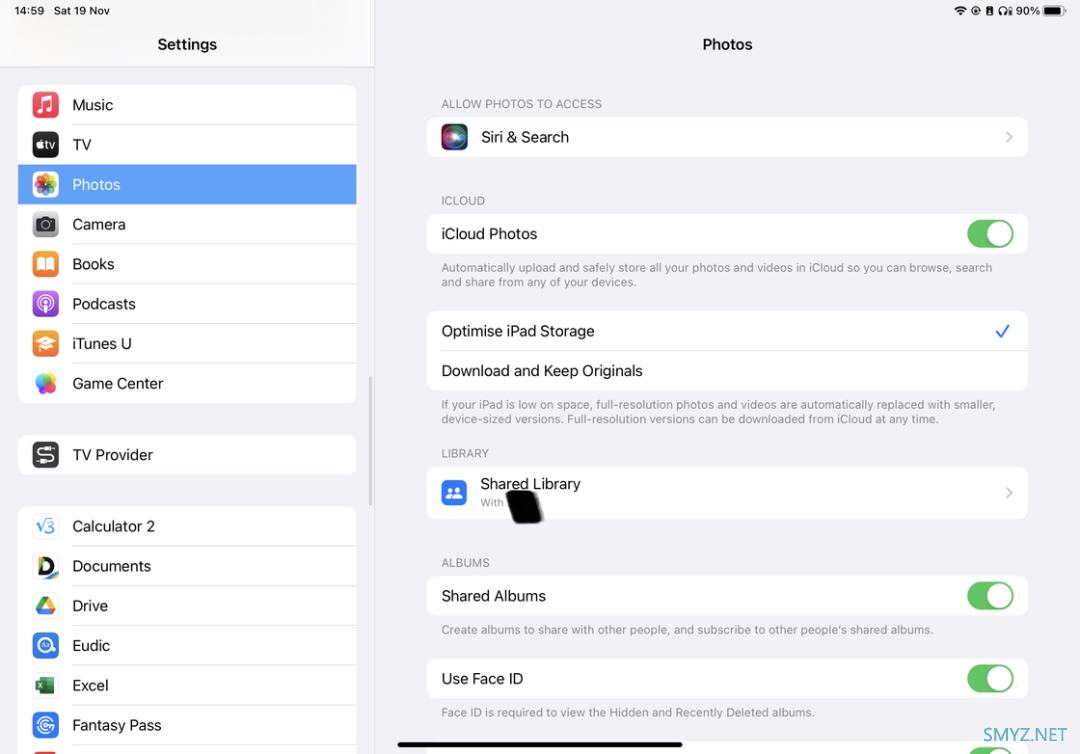This screenshot has width=1080, height=754.
Task: Tap the Photos page title
Action: 727,44
